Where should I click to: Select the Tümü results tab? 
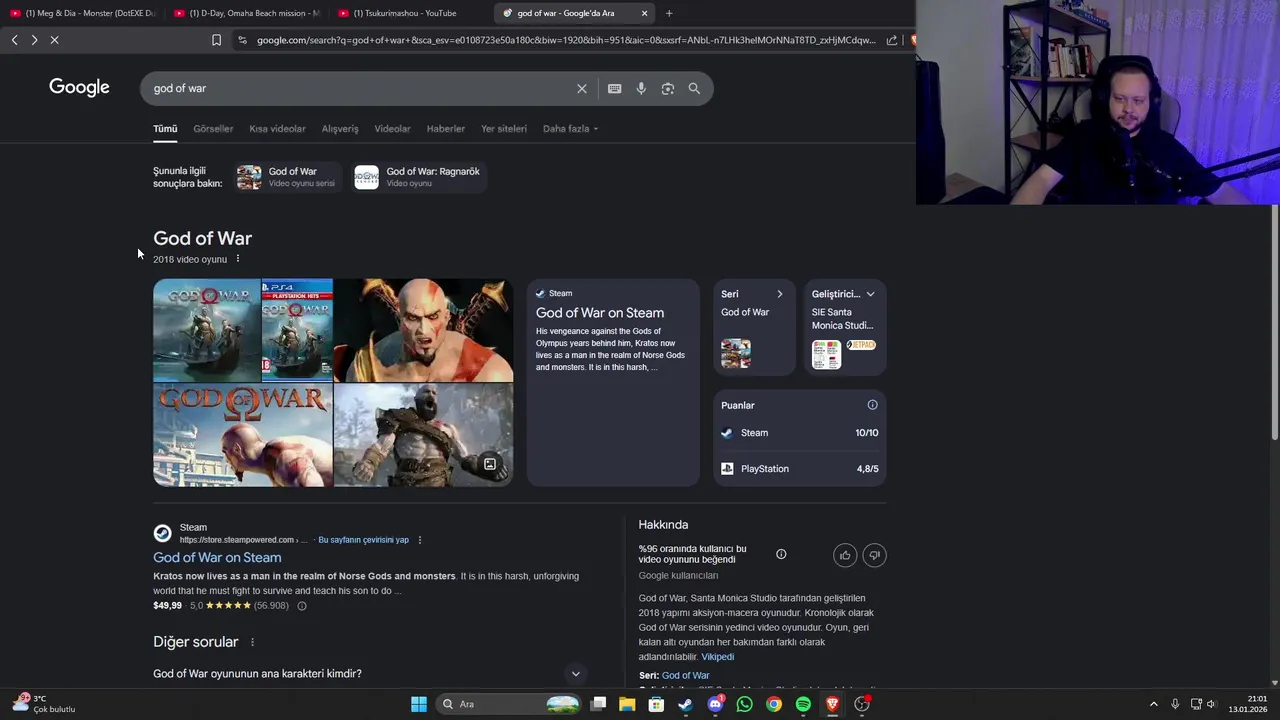[x=165, y=129]
